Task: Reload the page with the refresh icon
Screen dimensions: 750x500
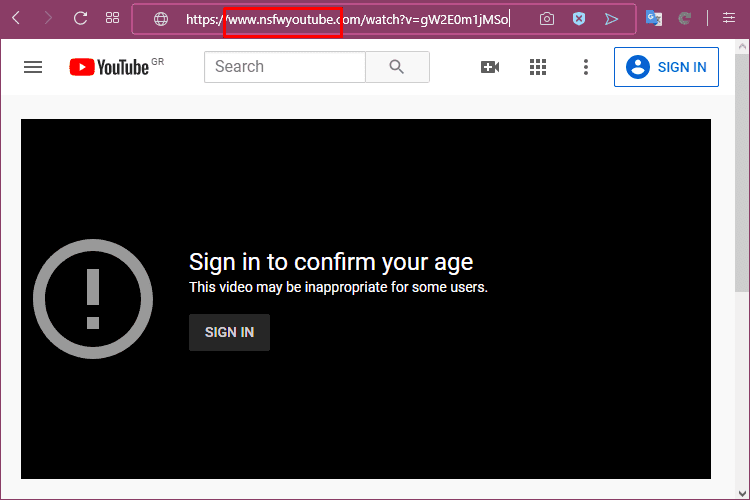Action: point(80,18)
